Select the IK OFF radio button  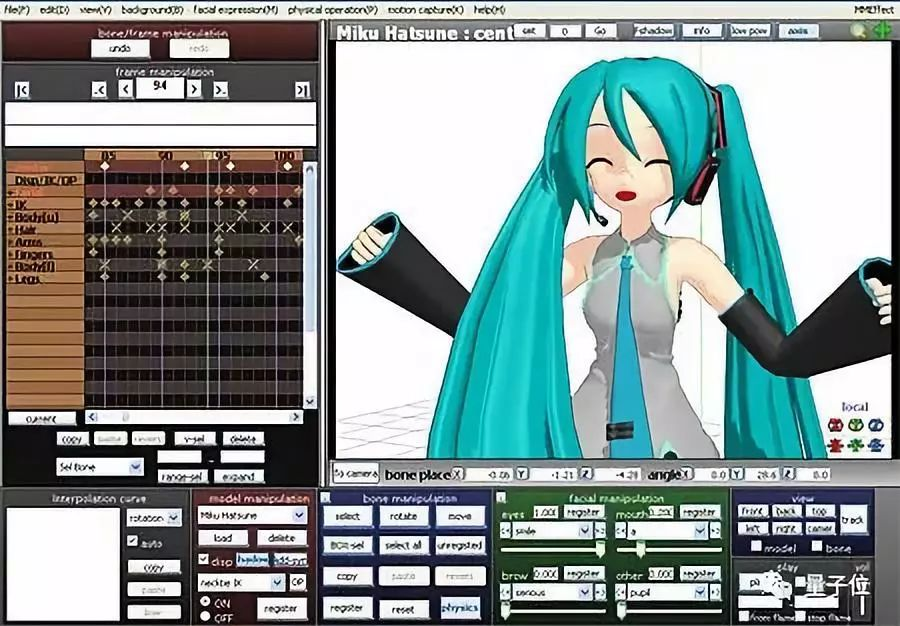205,616
